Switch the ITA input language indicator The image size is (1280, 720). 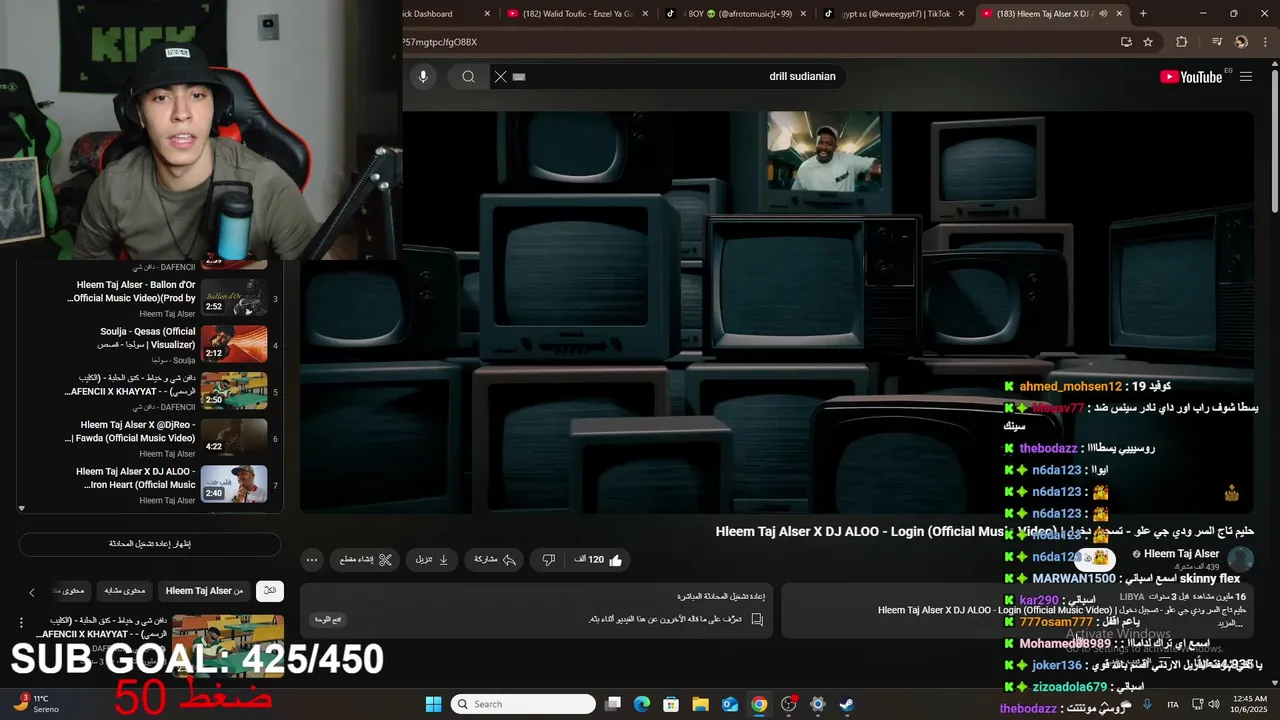coord(1173,704)
